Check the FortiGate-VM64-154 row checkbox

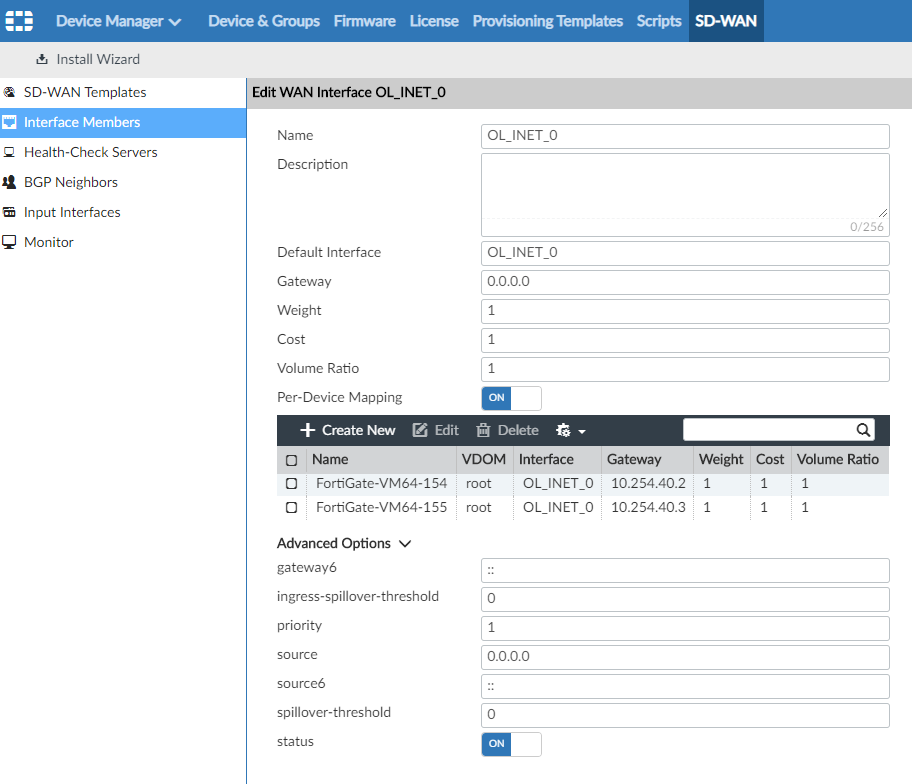tap(291, 483)
